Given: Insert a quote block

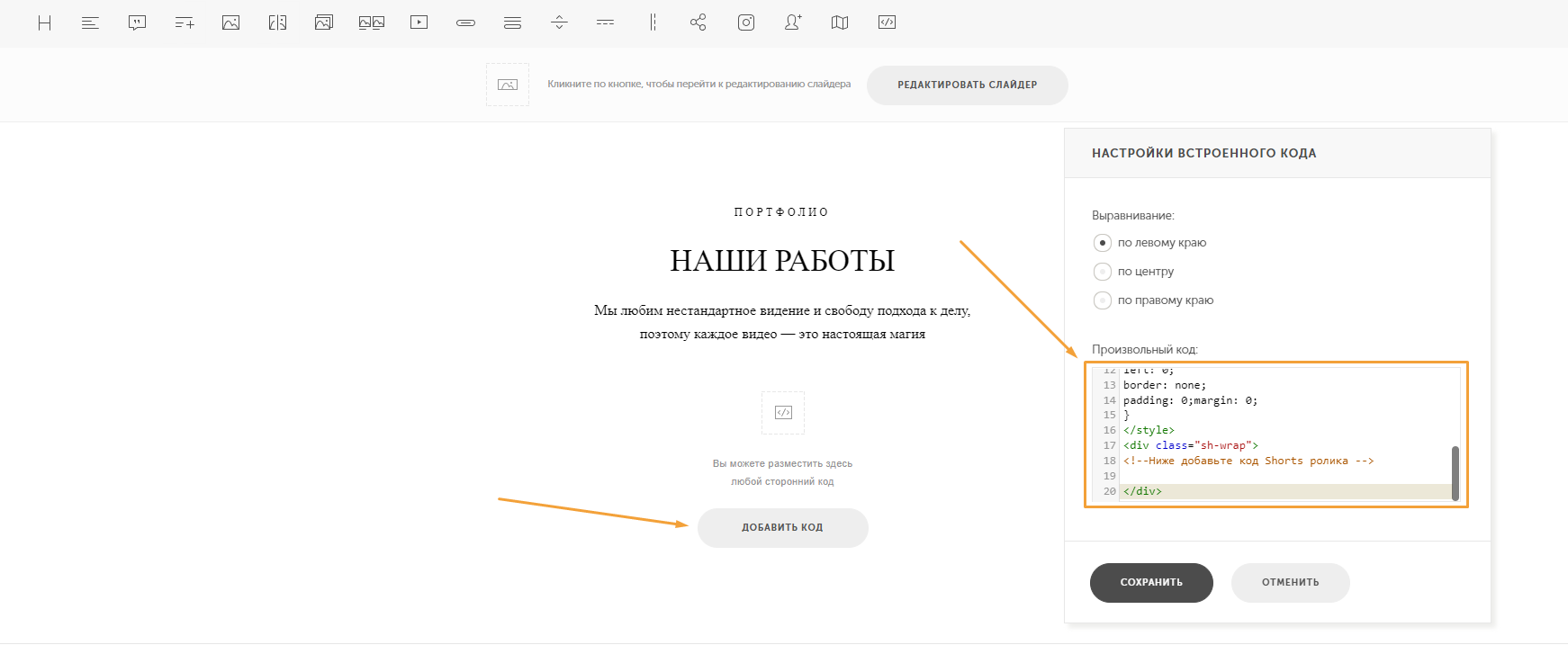Looking at the screenshot, I should 137,22.
